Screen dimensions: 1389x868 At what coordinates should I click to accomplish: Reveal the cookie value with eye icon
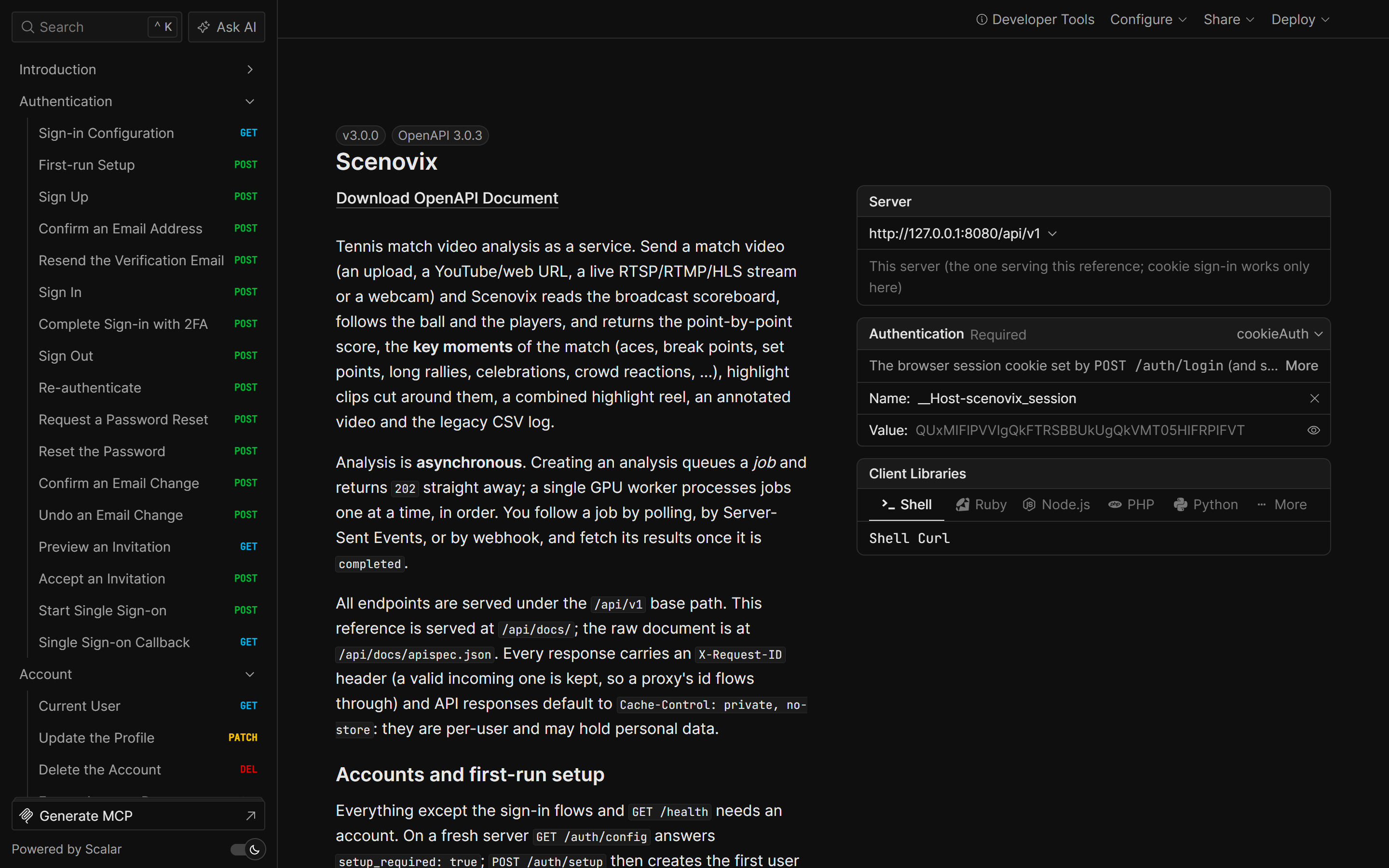tap(1313, 431)
